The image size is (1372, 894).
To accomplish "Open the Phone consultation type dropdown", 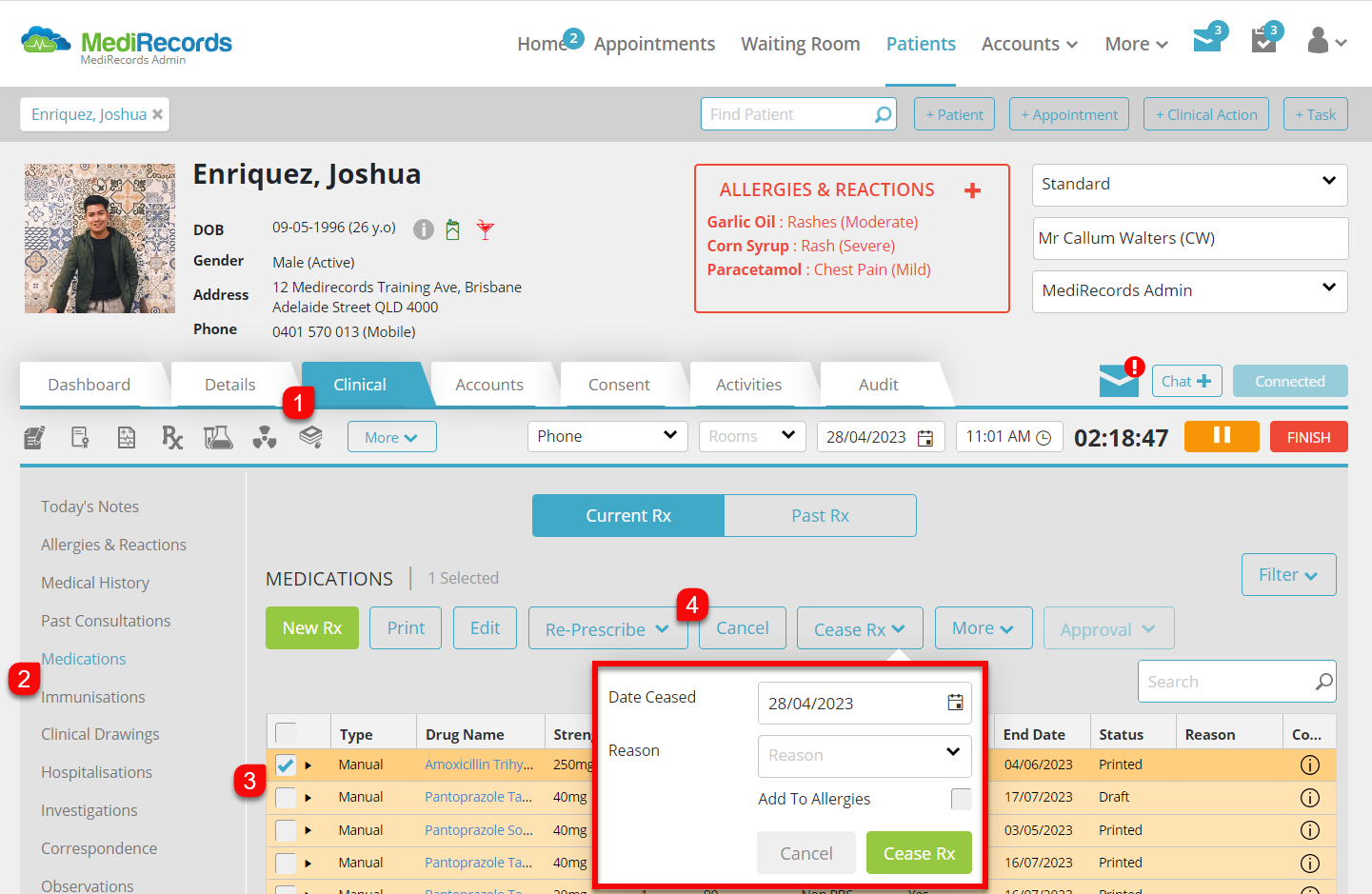I will click(x=607, y=436).
